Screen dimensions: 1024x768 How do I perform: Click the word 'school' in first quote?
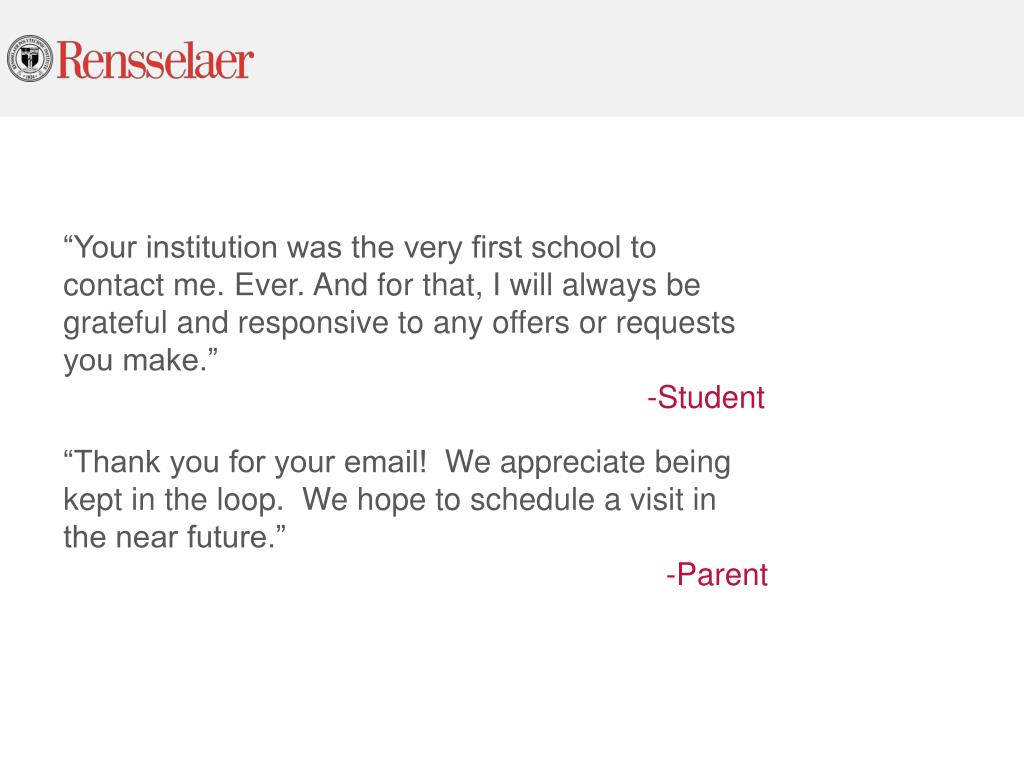[575, 248]
